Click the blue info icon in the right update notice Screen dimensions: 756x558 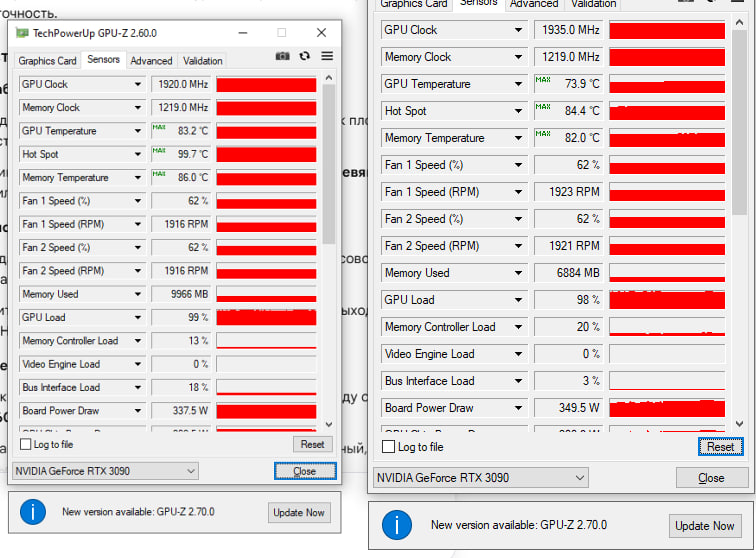pyautogui.click(x=396, y=525)
